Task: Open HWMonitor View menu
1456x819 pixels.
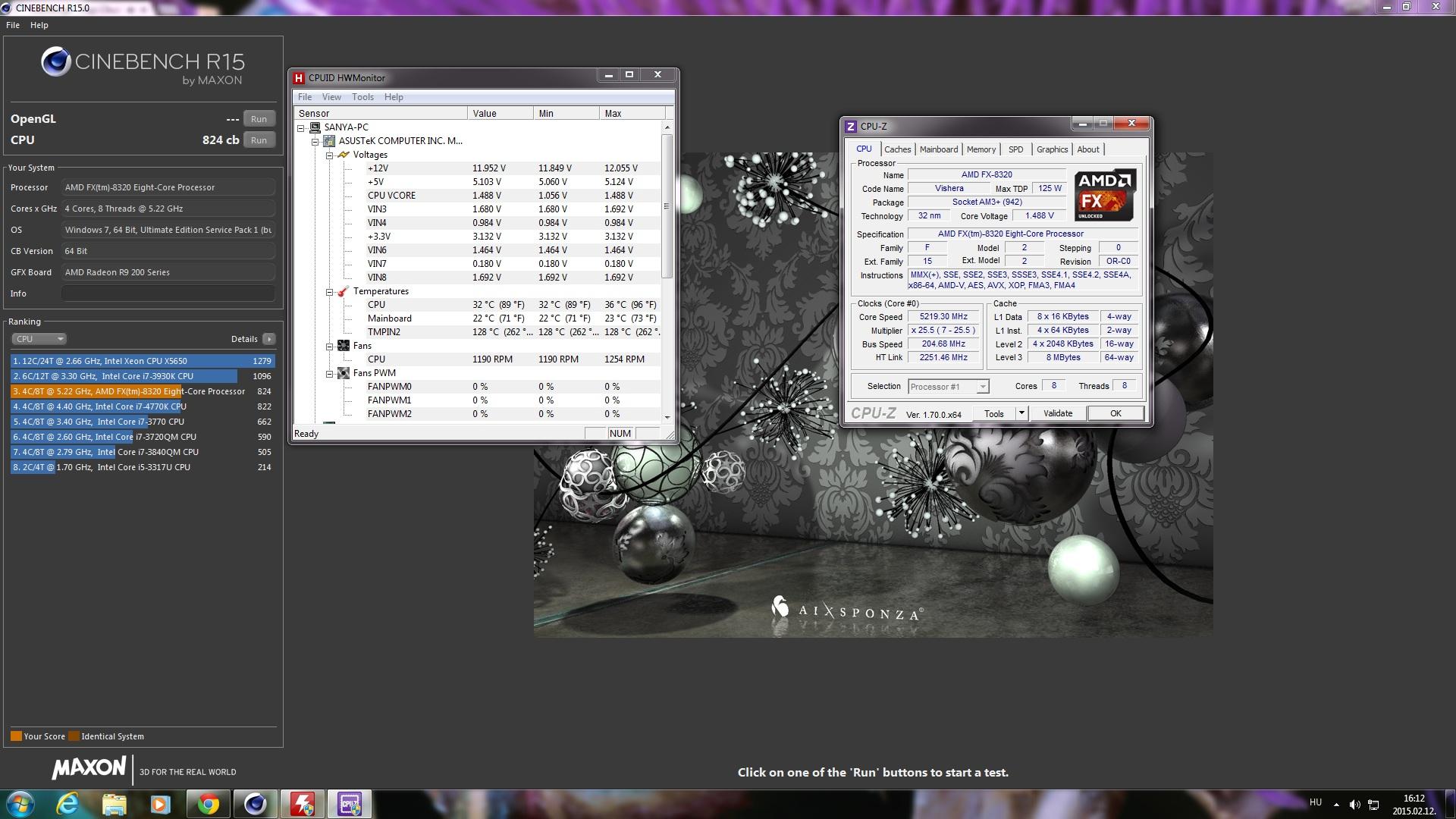Action: coord(331,97)
